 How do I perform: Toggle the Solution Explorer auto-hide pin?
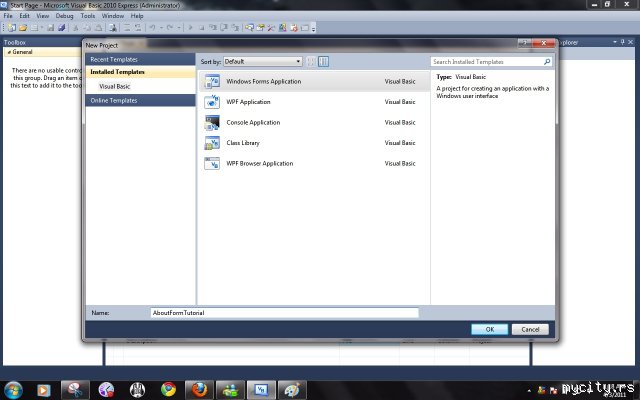(622, 42)
